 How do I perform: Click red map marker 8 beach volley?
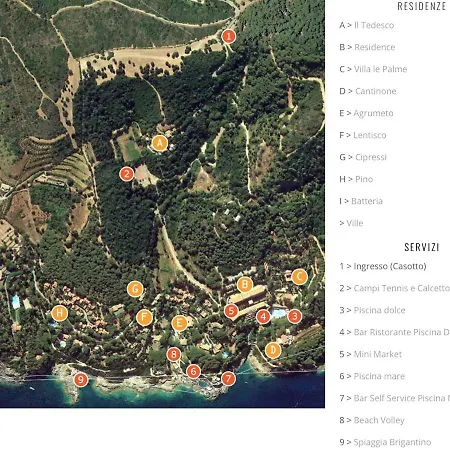tap(174, 354)
